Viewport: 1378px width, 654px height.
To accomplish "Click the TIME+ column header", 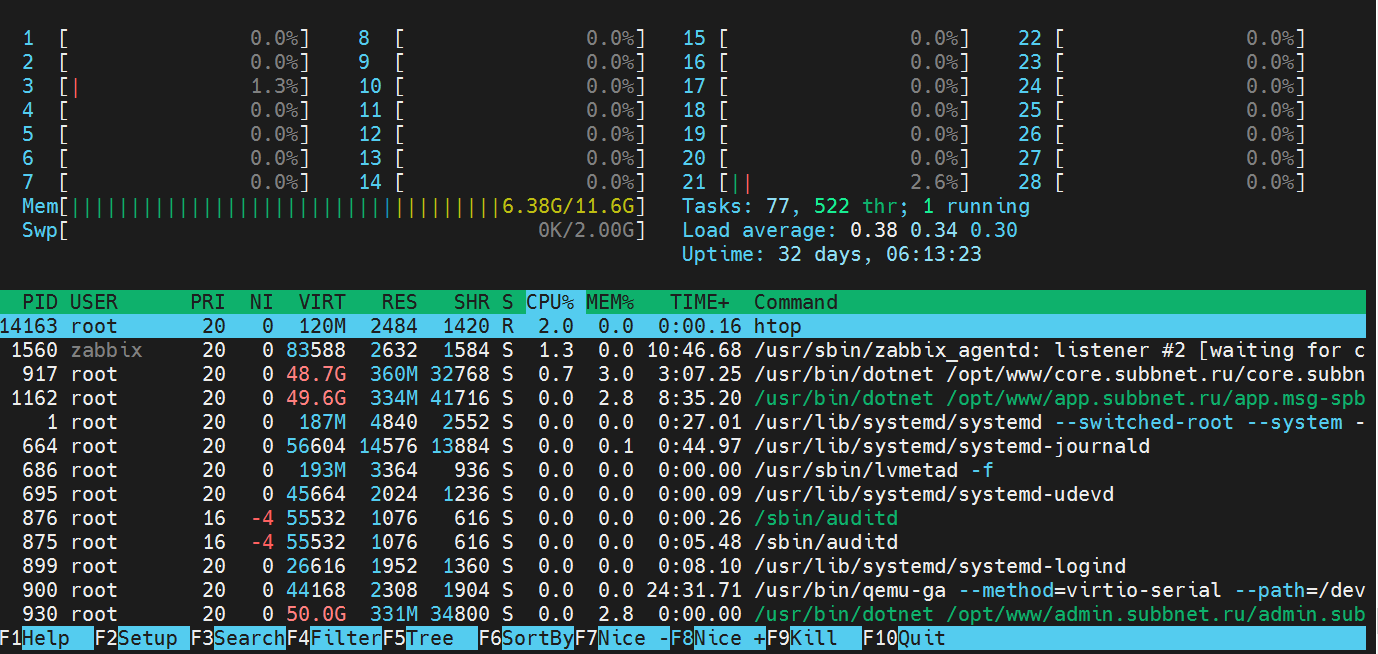I will [x=700, y=302].
